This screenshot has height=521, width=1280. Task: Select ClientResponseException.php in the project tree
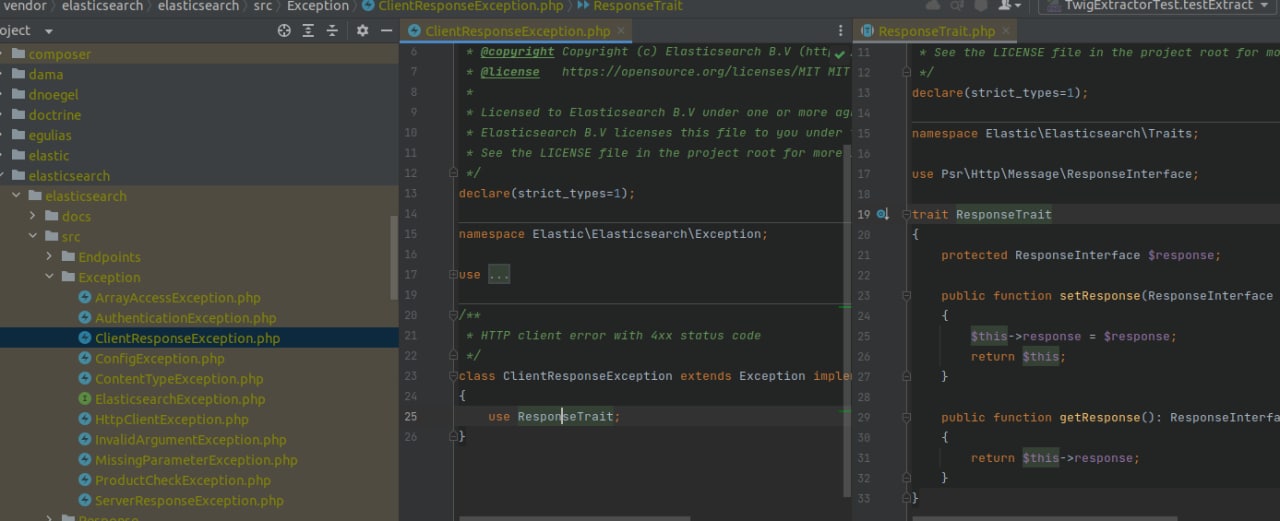(187, 338)
